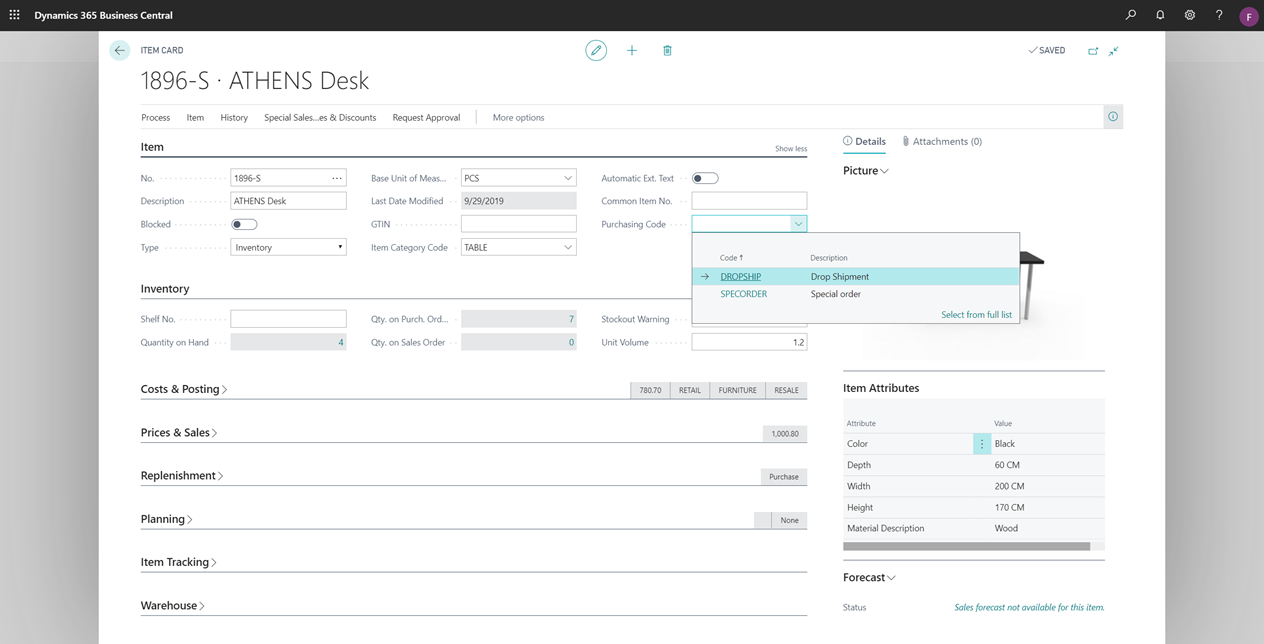Open notifications via the bell icon
This screenshot has height=644, width=1264.
[1159, 14]
